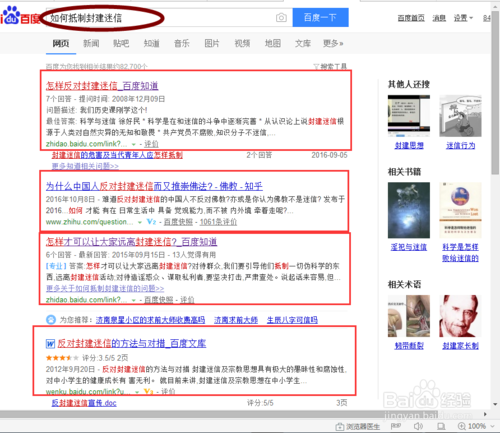The width and height of the screenshot is (500, 433).
Task: Select the 网页 tab
Action: tap(61, 43)
